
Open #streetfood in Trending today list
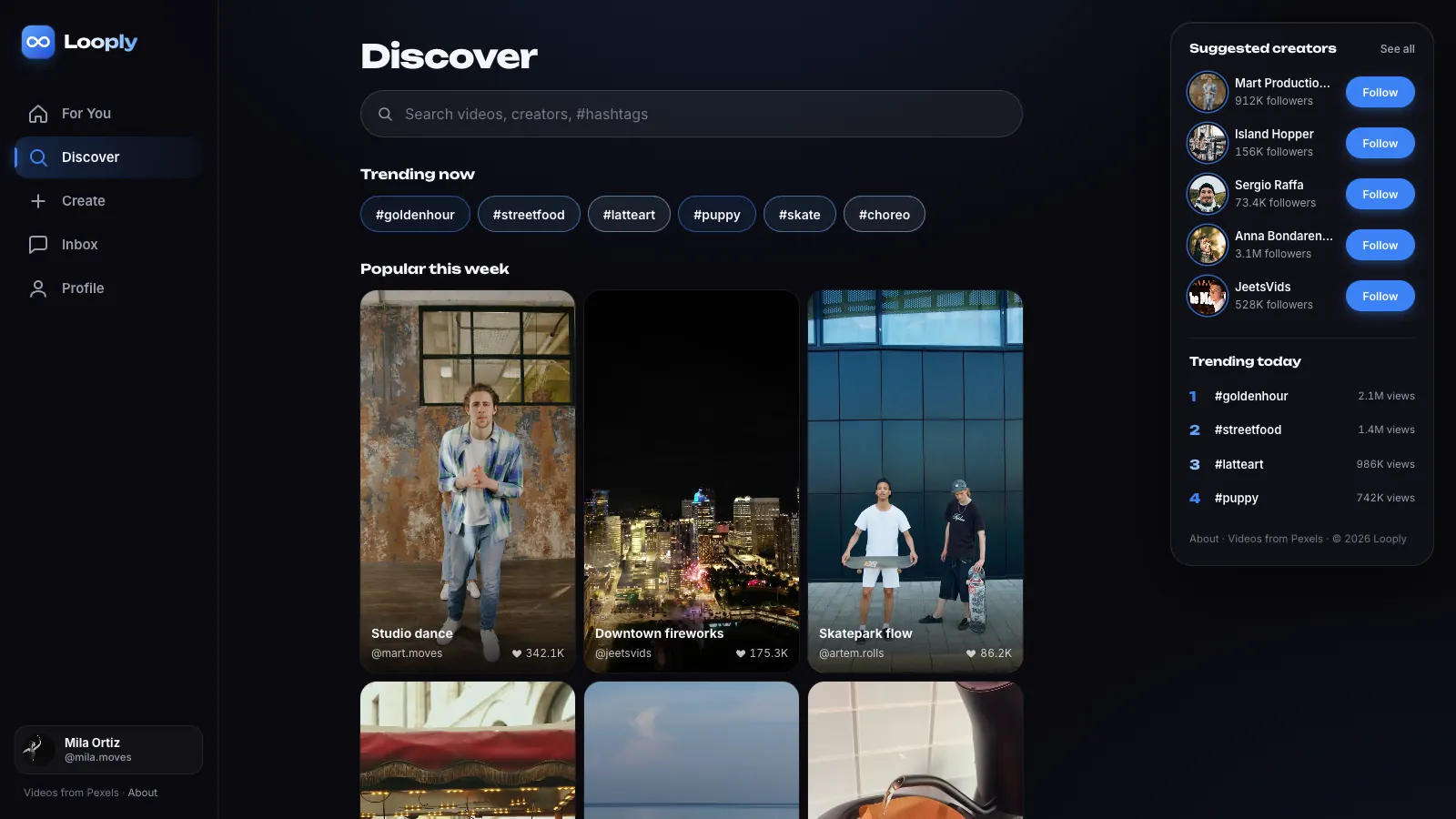pyautogui.click(x=1302, y=430)
